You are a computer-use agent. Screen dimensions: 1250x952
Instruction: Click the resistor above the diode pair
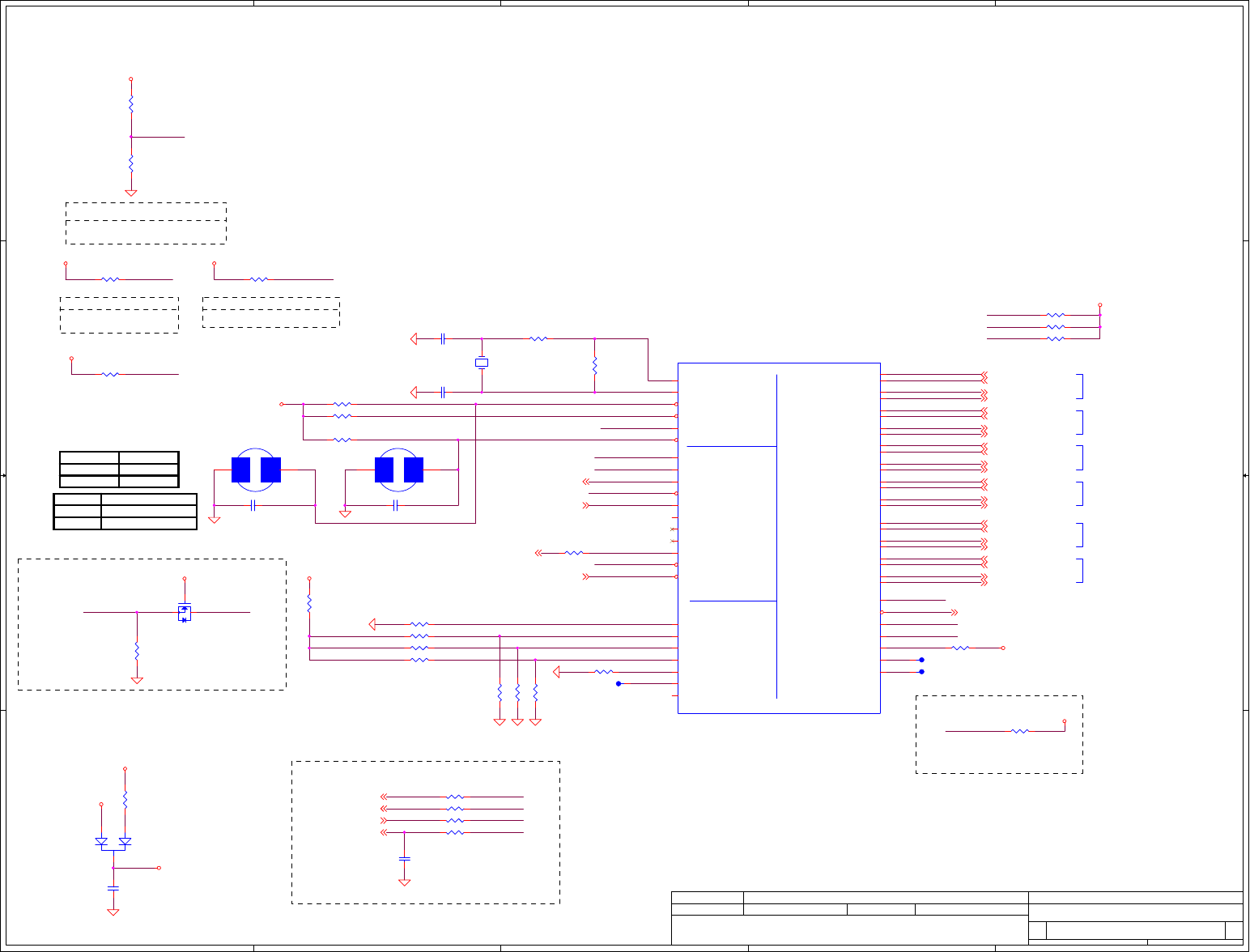[125, 799]
